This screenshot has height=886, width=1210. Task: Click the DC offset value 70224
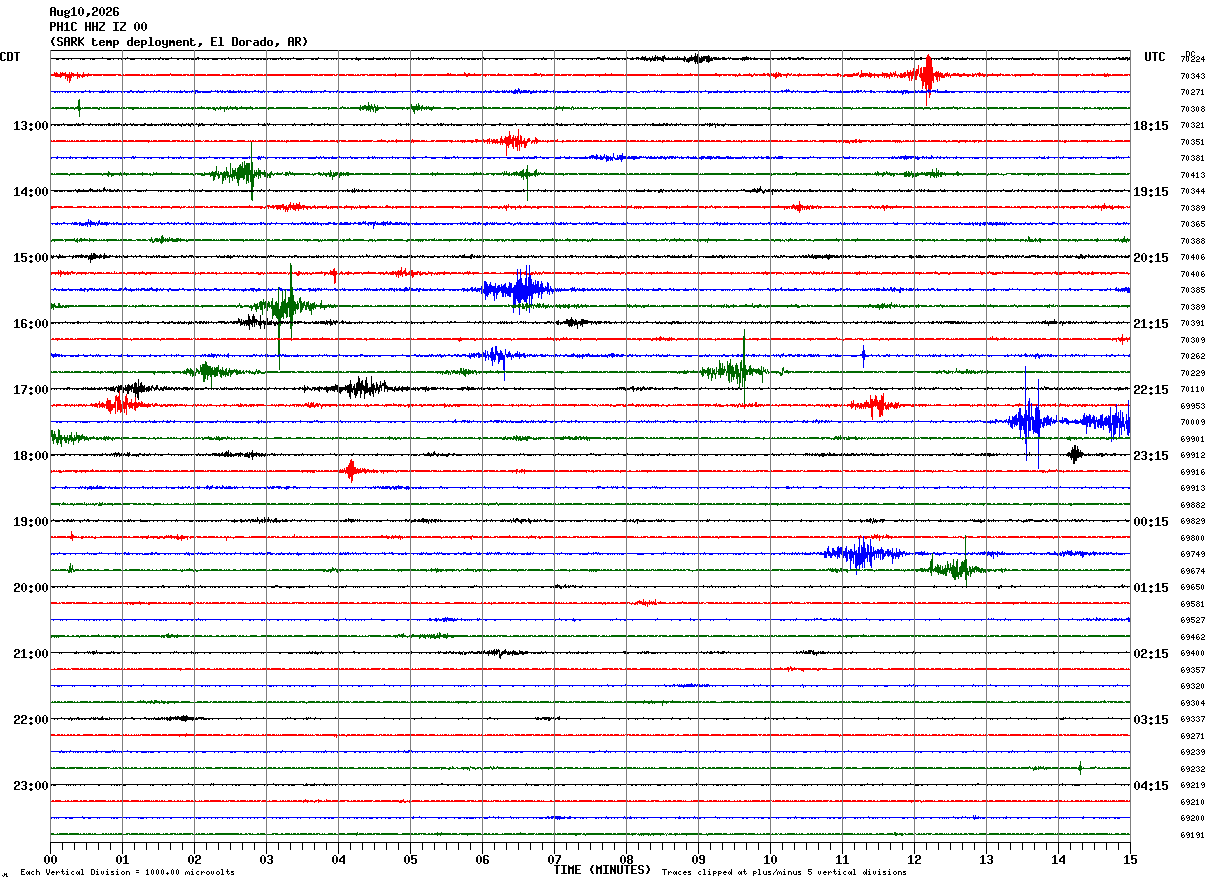pos(1192,60)
